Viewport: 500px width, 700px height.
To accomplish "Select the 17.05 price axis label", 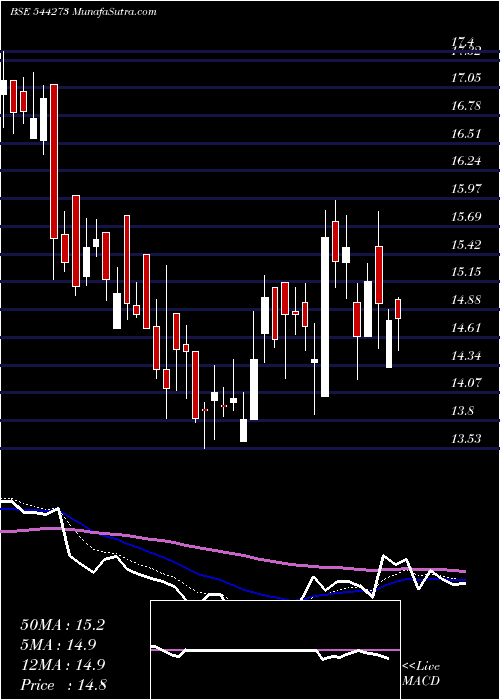I will [x=467, y=78].
